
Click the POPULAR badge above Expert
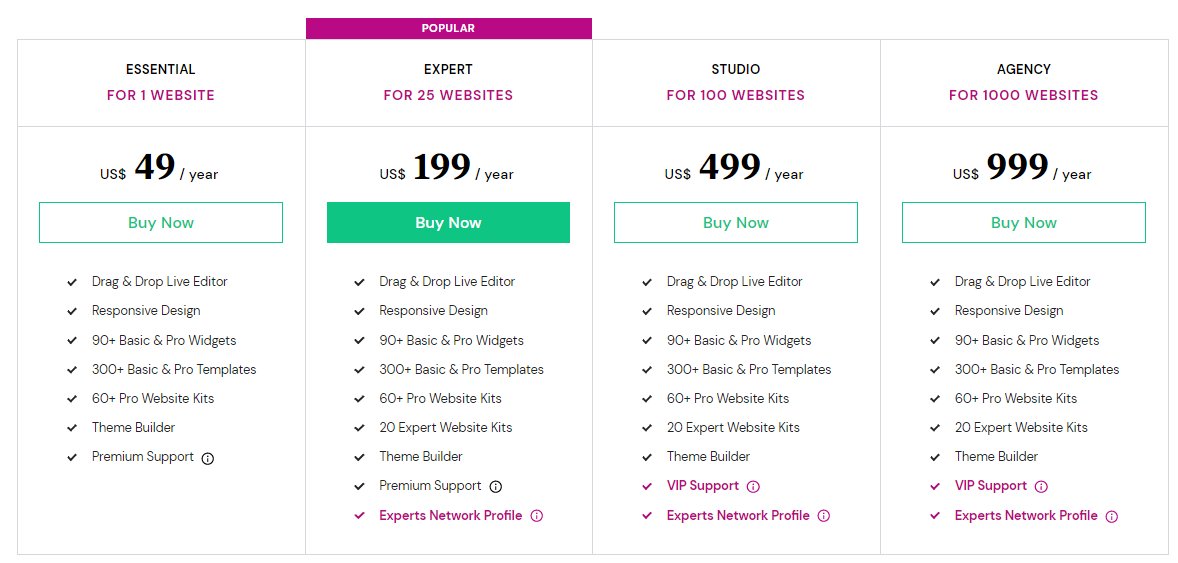(x=449, y=29)
